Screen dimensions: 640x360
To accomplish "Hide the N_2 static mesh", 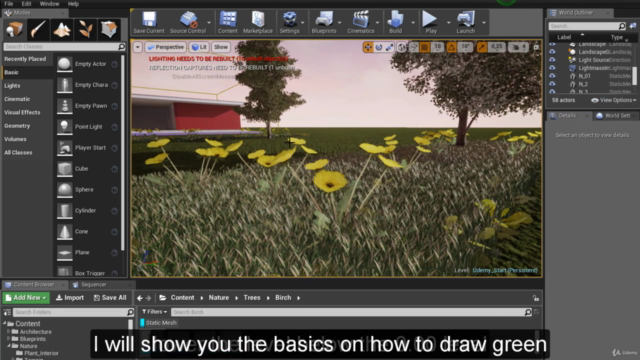I will pos(552,84).
